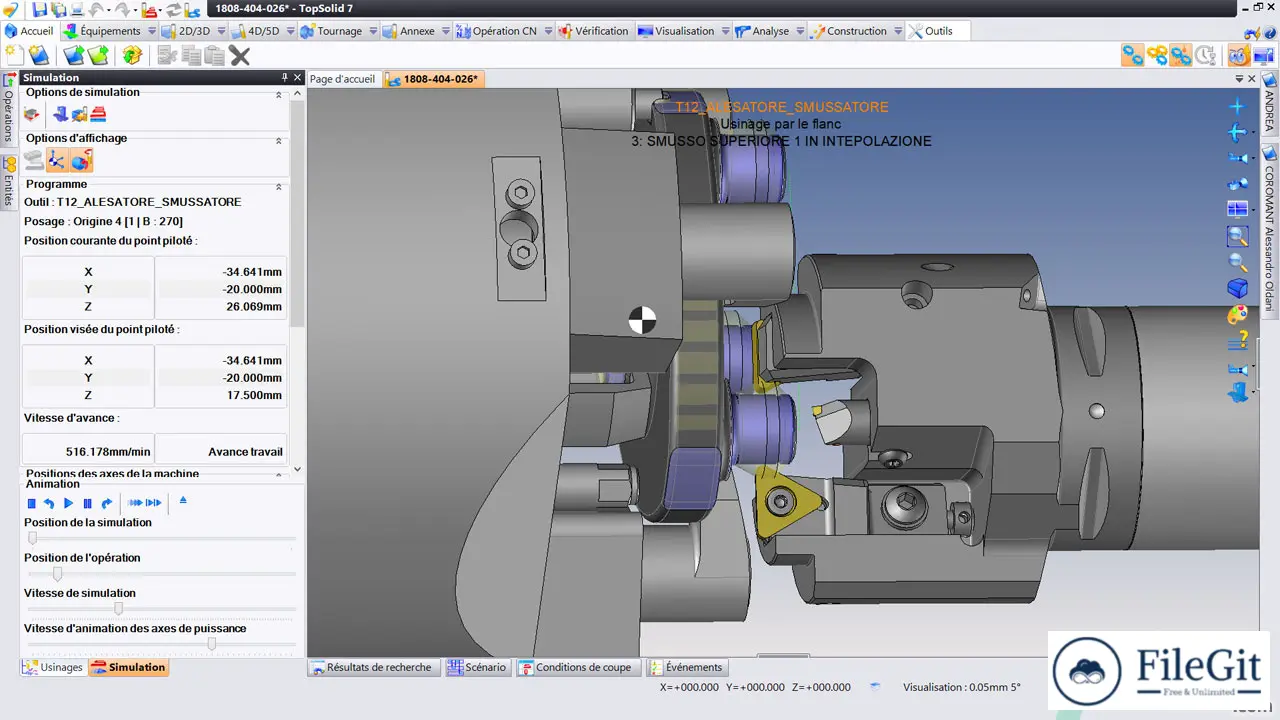Collapse the Programme section
This screenshot has width=1280, height=720.
coord(279,187)
